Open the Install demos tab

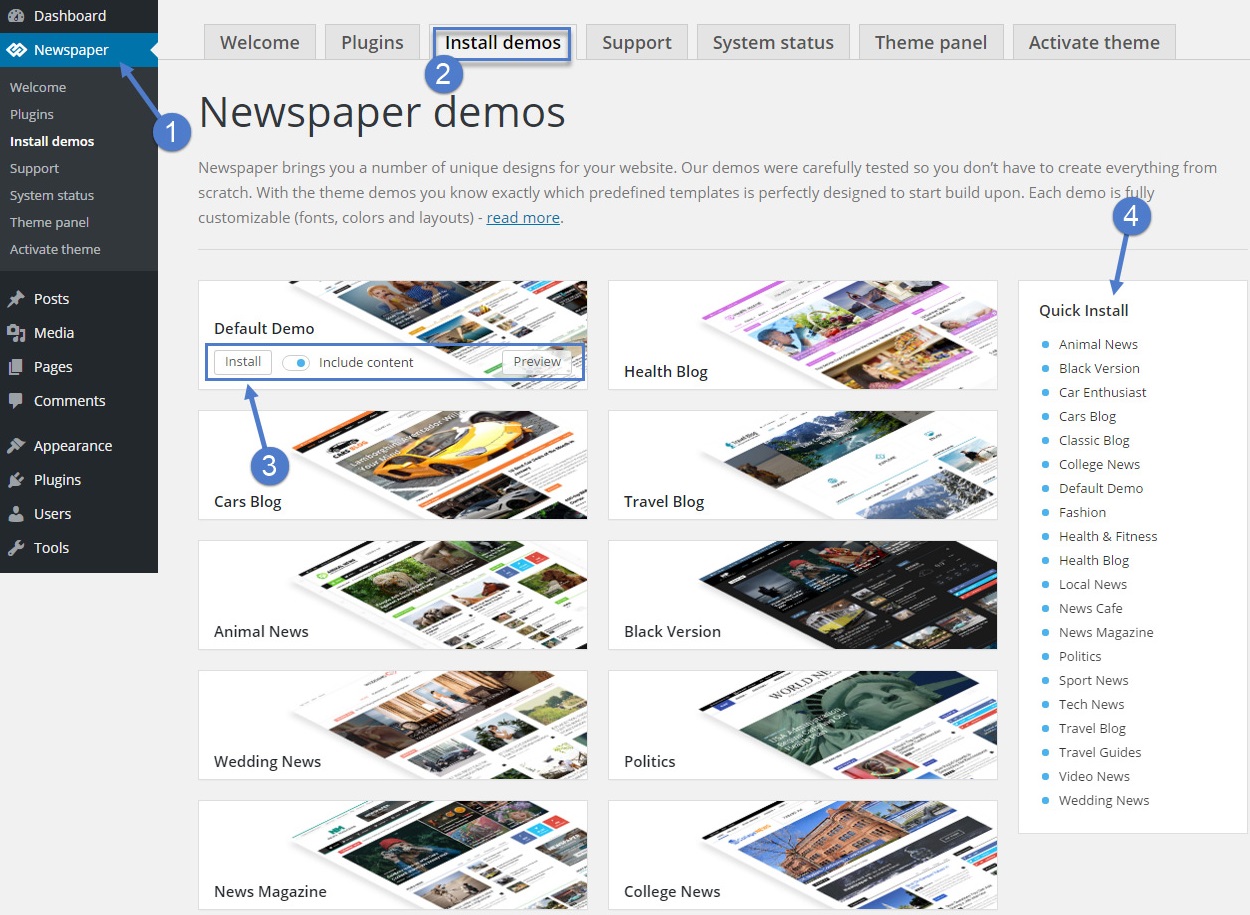[503, 42]
